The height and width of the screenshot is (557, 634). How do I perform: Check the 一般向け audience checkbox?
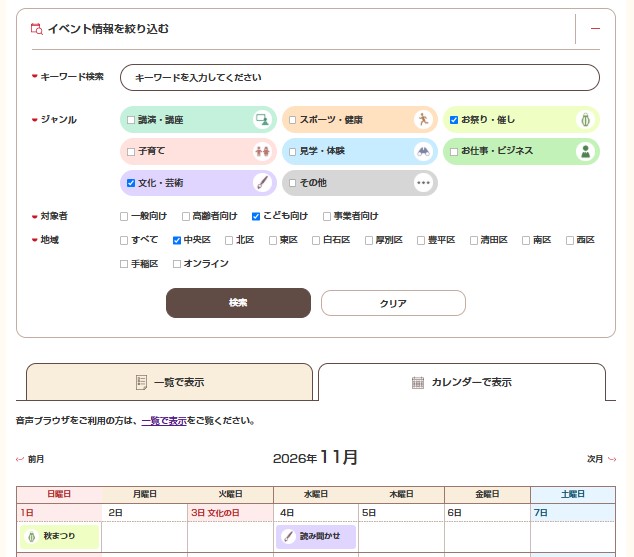(124, 217)
